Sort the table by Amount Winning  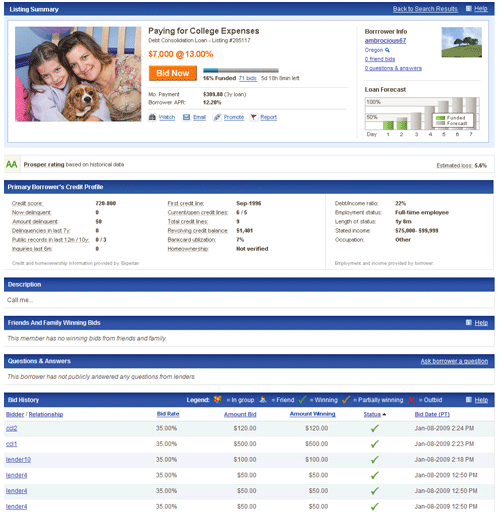click(312, 414)
